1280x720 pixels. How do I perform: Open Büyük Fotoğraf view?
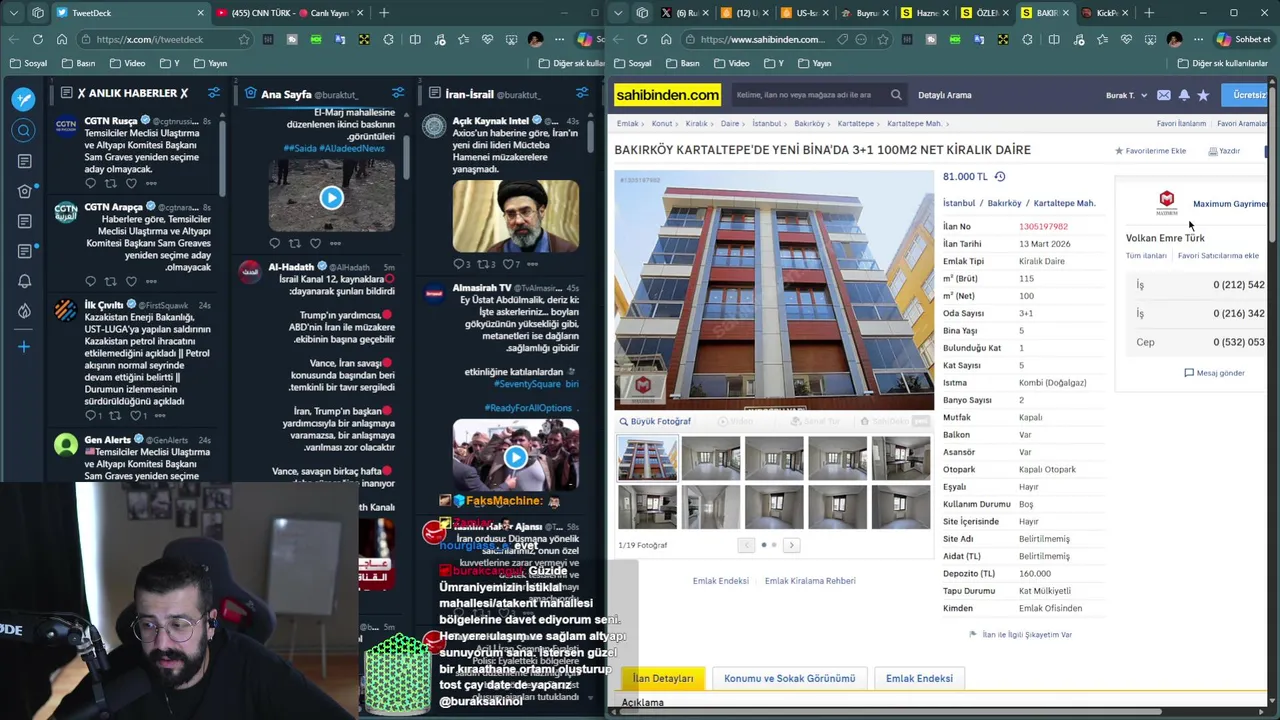click(x=655, y=421)
